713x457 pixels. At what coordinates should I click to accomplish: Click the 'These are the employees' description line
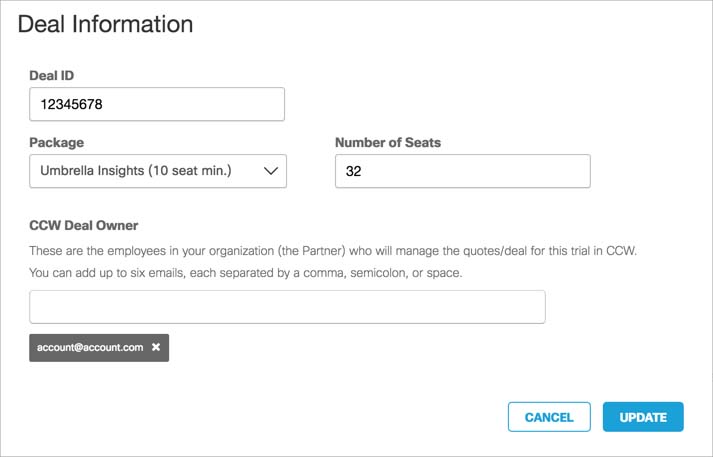(x=333, y=251)
